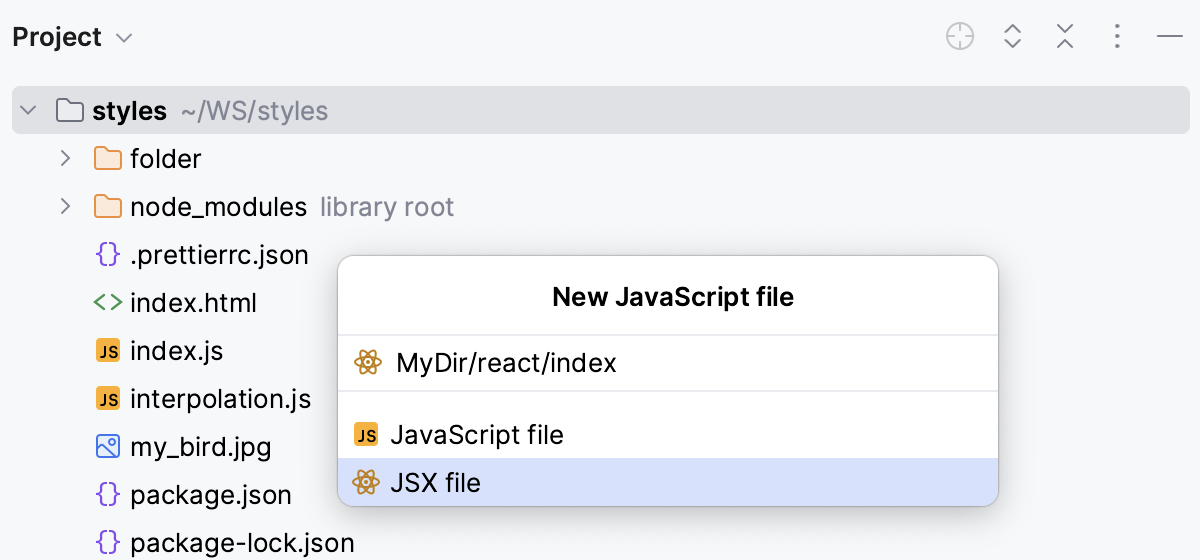
Task: Hide the Project tool window
Action: pos(1169,37)
